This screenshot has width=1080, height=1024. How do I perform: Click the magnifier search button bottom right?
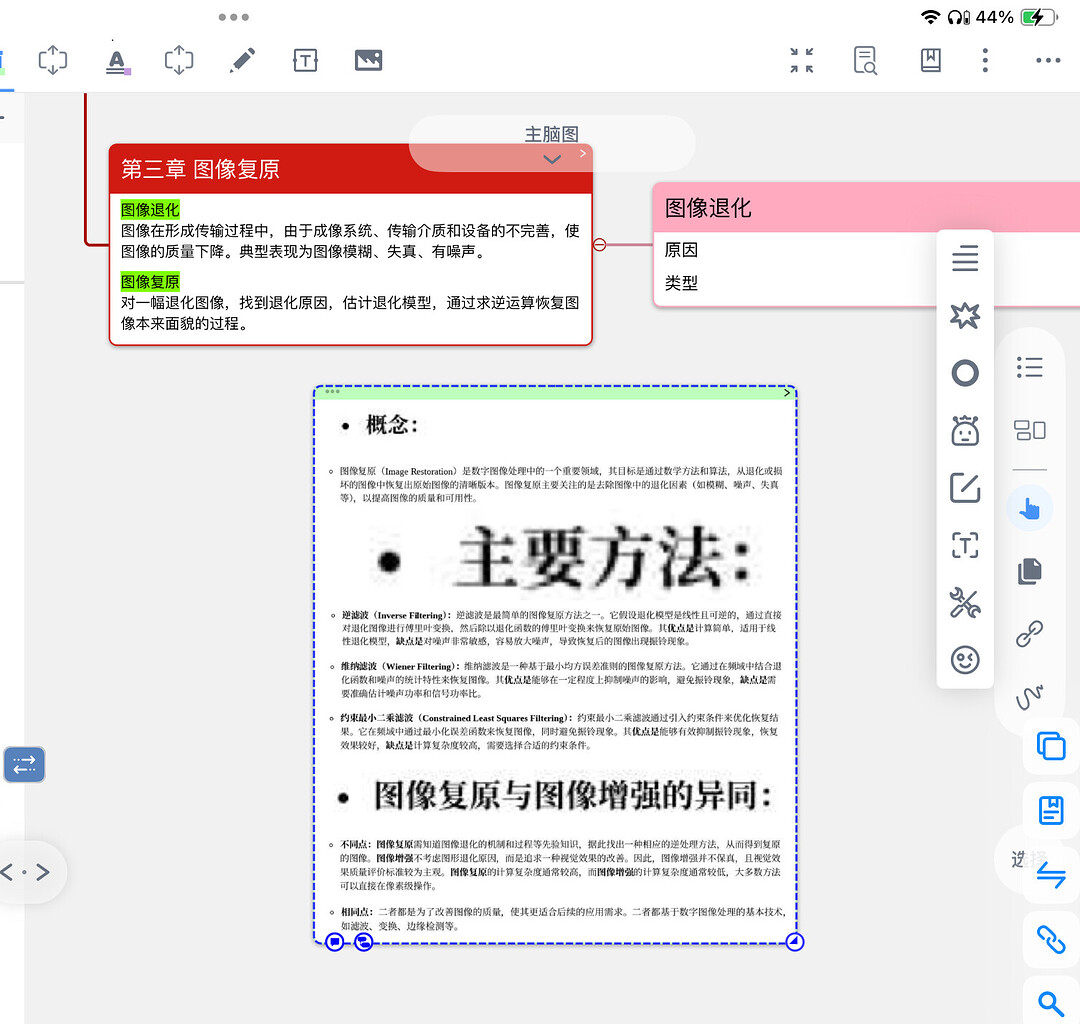coord(1050,1002)
